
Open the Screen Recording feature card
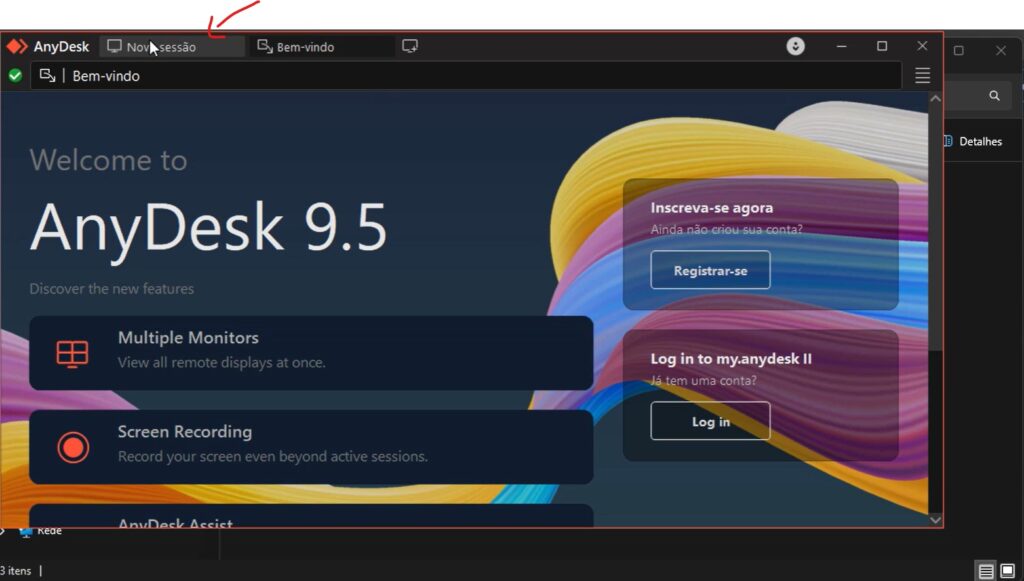[x=312, y=447]
